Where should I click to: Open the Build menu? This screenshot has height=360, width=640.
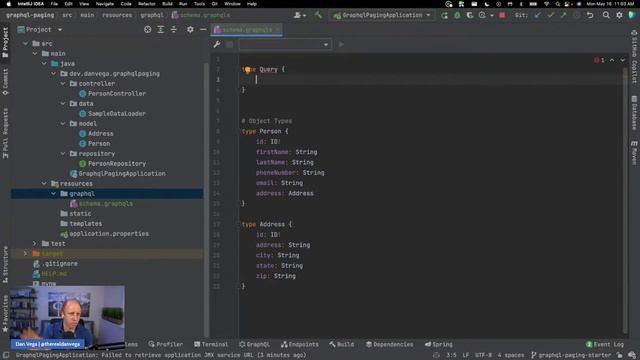click(167, 4)
